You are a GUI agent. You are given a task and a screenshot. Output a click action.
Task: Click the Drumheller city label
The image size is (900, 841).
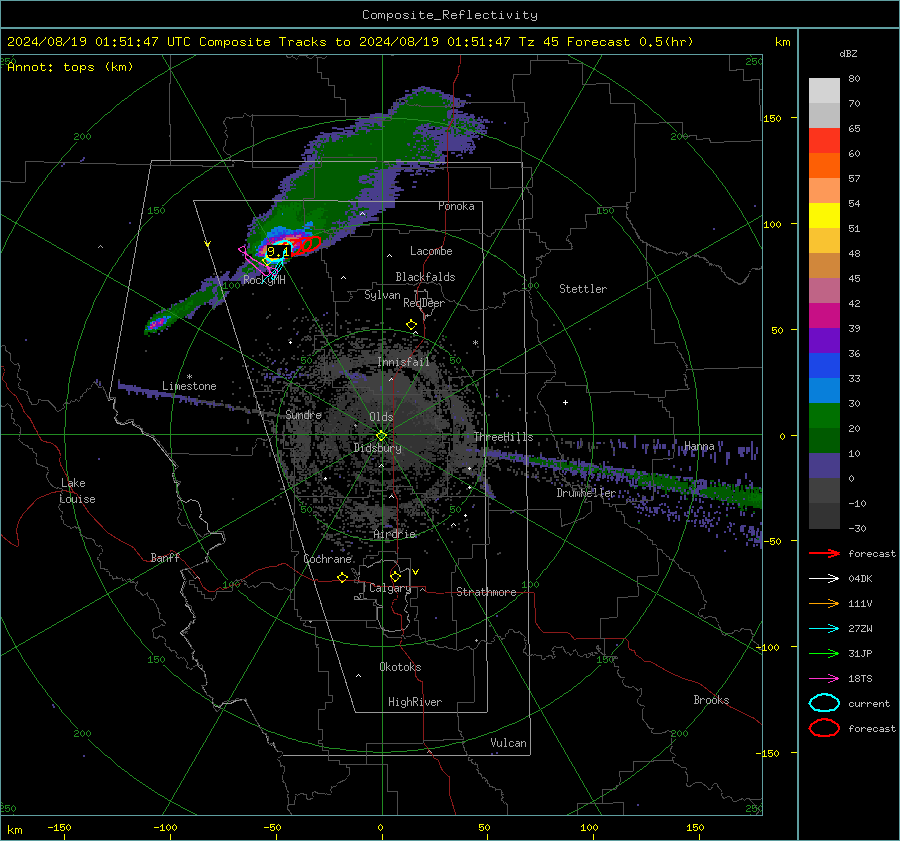586,493
